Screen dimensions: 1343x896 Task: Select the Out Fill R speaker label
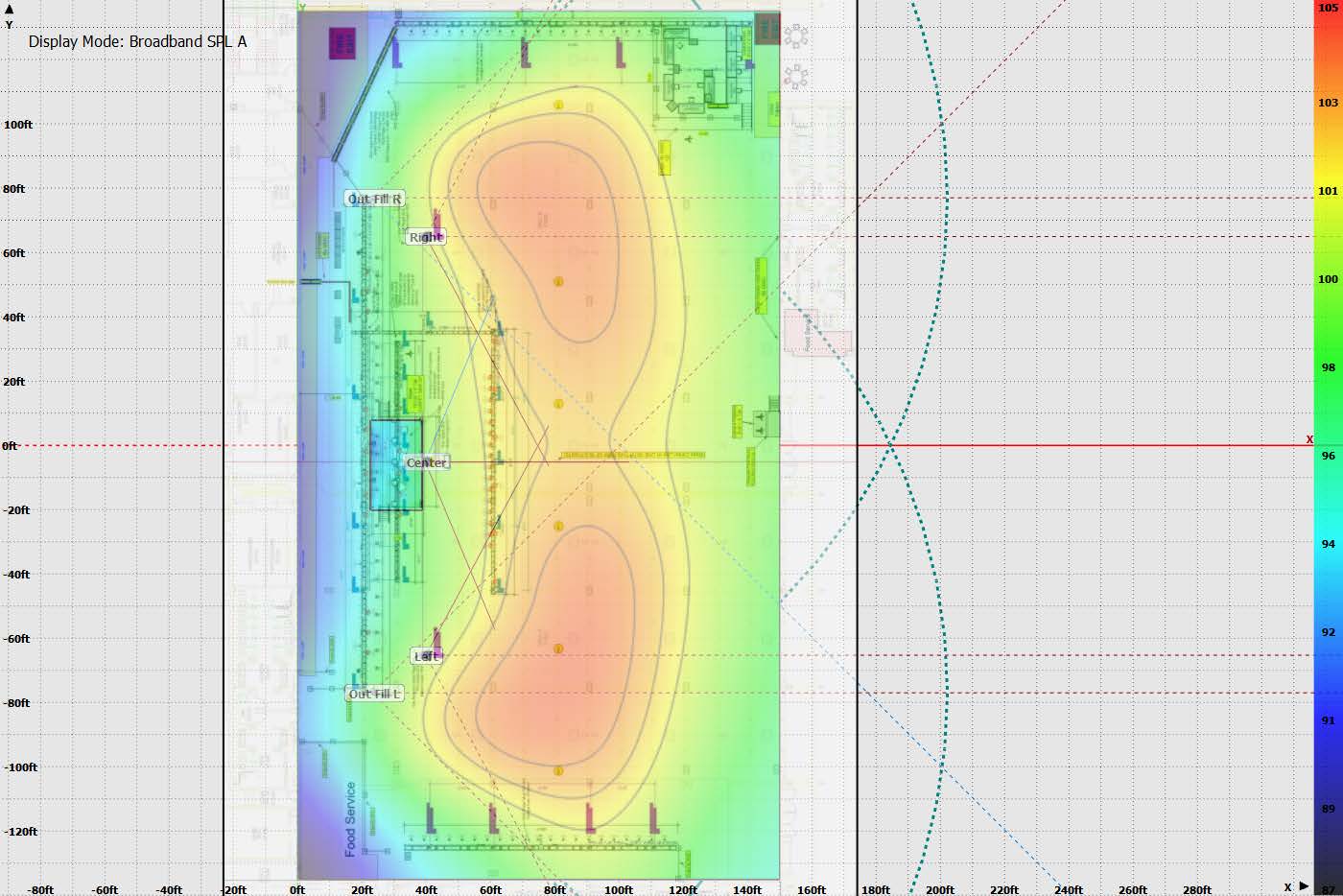(374, 199)
